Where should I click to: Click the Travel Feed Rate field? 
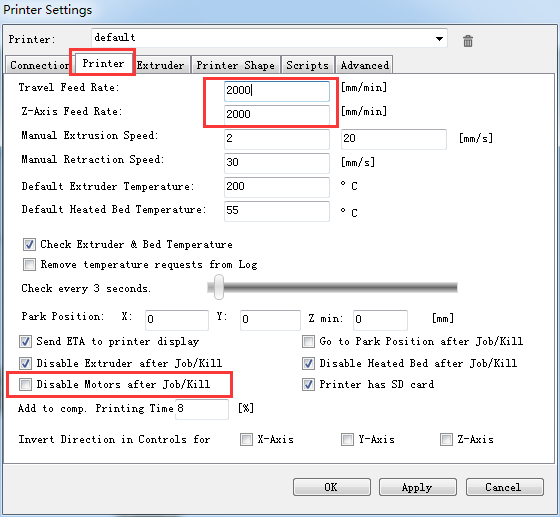pyautogui.click(x=277, y=91)
